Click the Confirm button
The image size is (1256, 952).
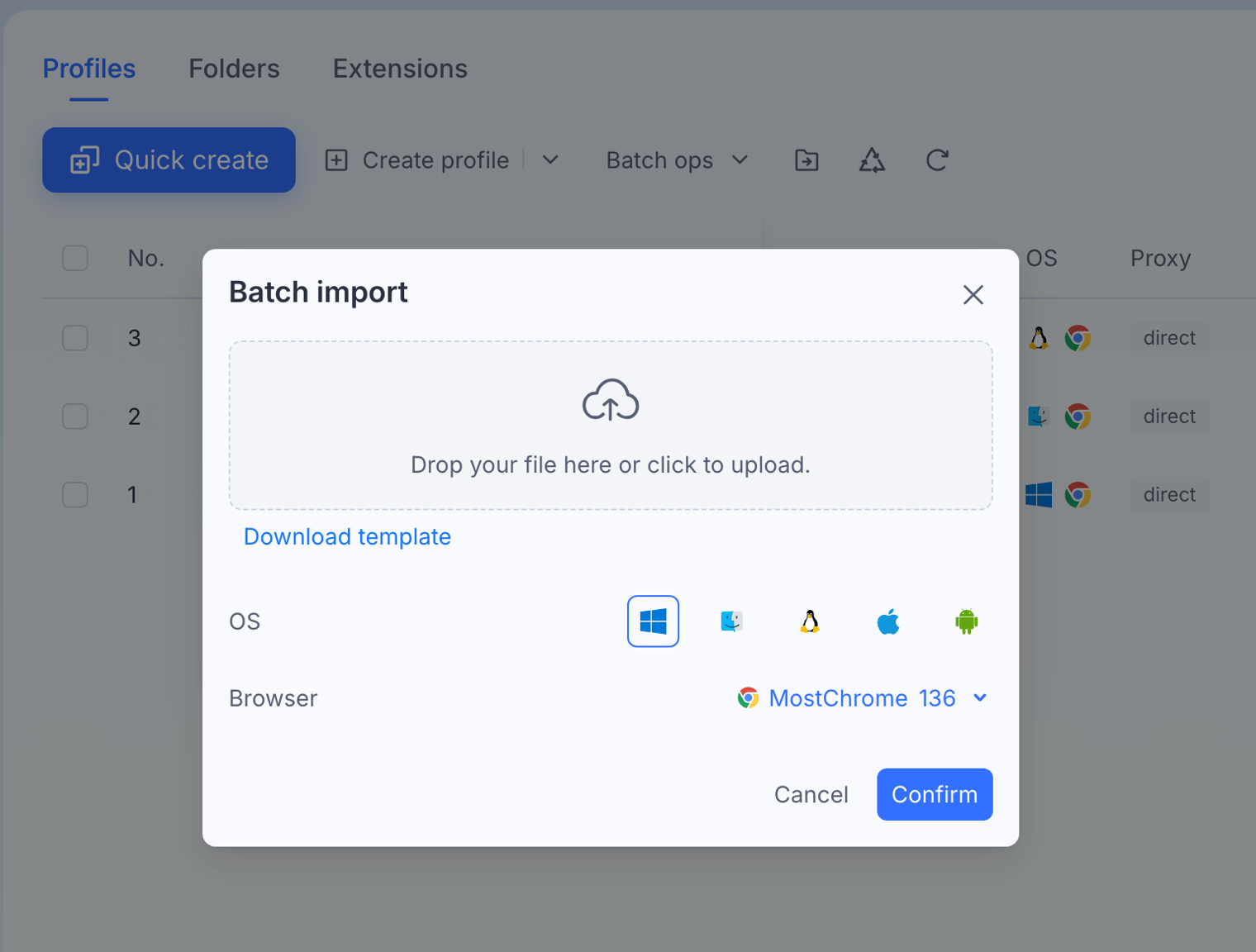[x=935, y=794]
